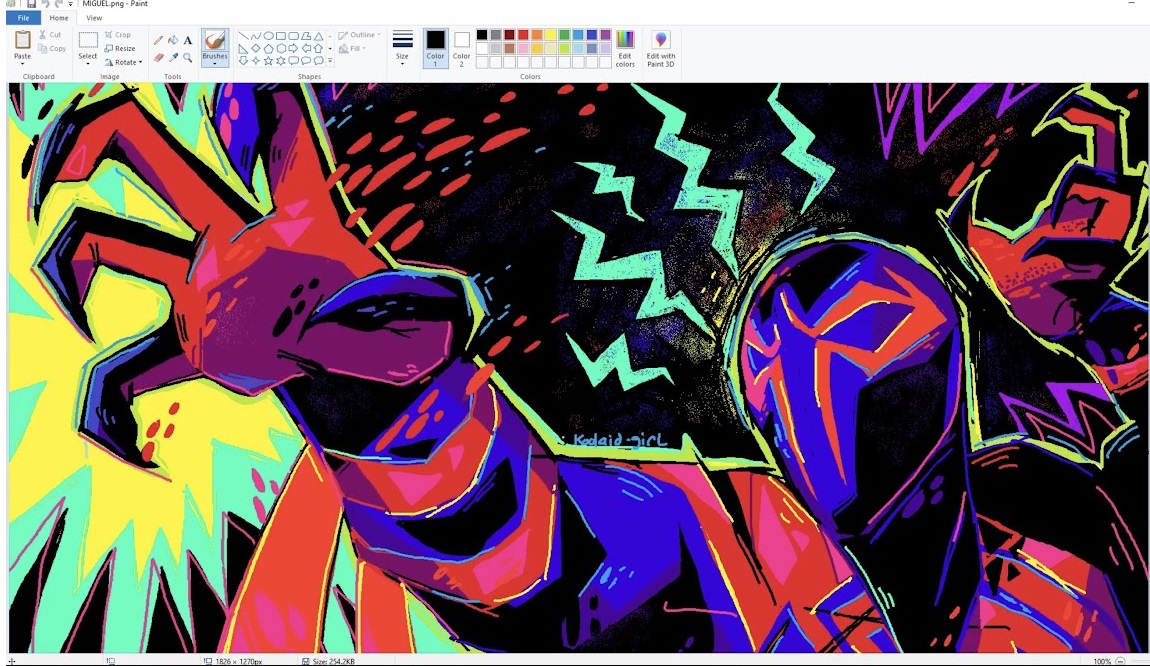Pick the yellow palette swatch
The image size is (1150, 666).
point(551,34)
